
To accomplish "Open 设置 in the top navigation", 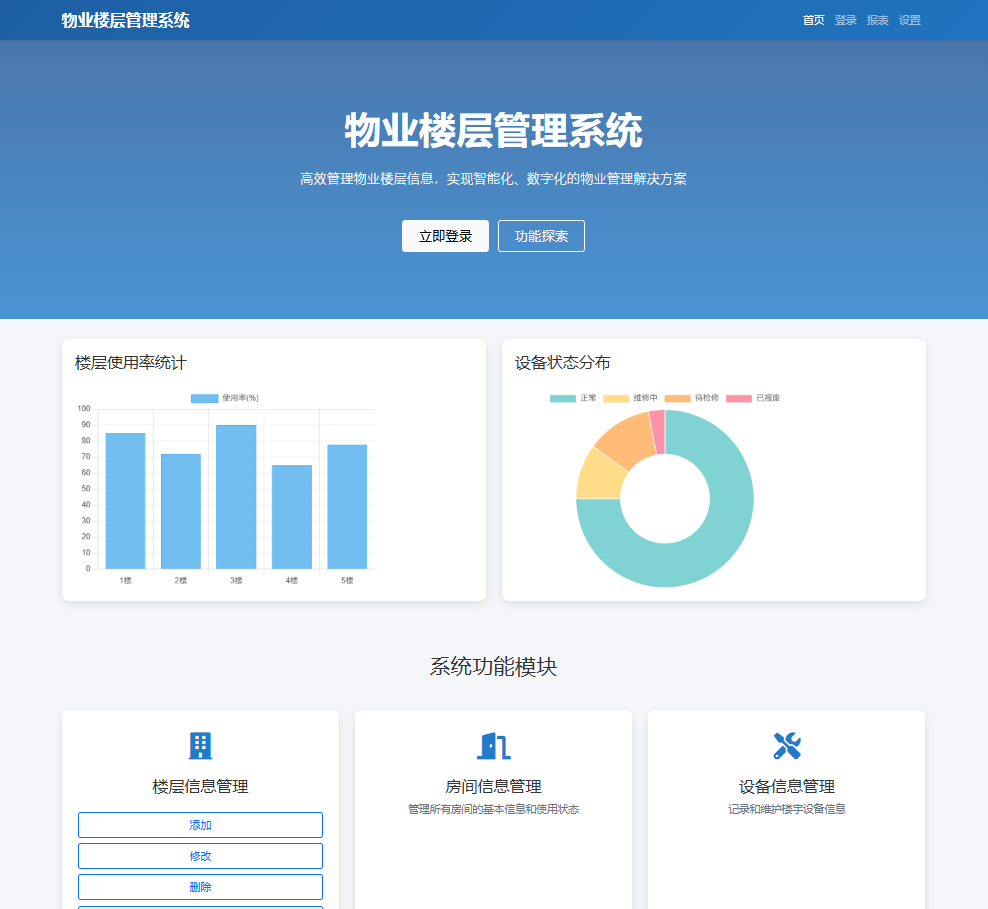I will (x=910, y=19).
